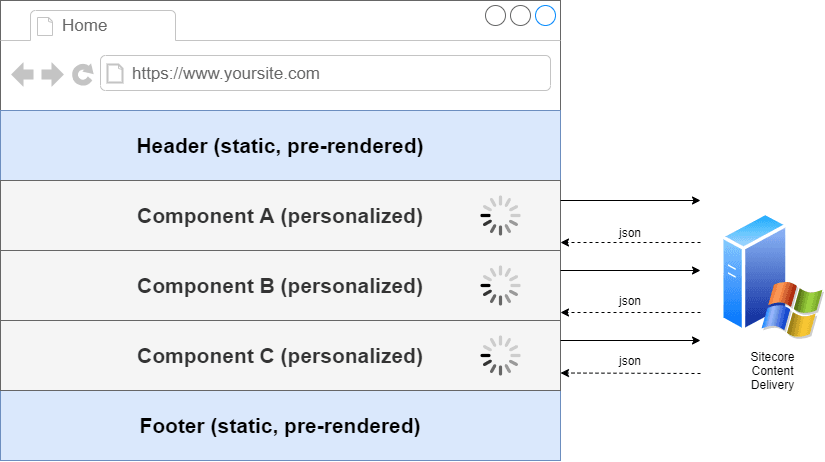Select the Footer static pre-rendered section
The image size is (825, 462).
[280, 426]
